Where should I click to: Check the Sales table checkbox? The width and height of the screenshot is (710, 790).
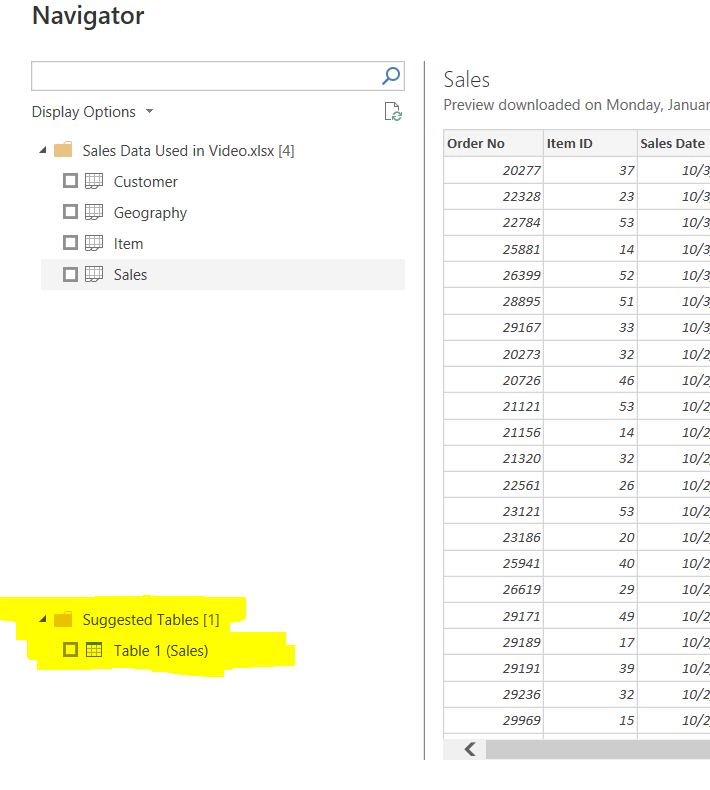pyautogui.click(x=71, y=275)
